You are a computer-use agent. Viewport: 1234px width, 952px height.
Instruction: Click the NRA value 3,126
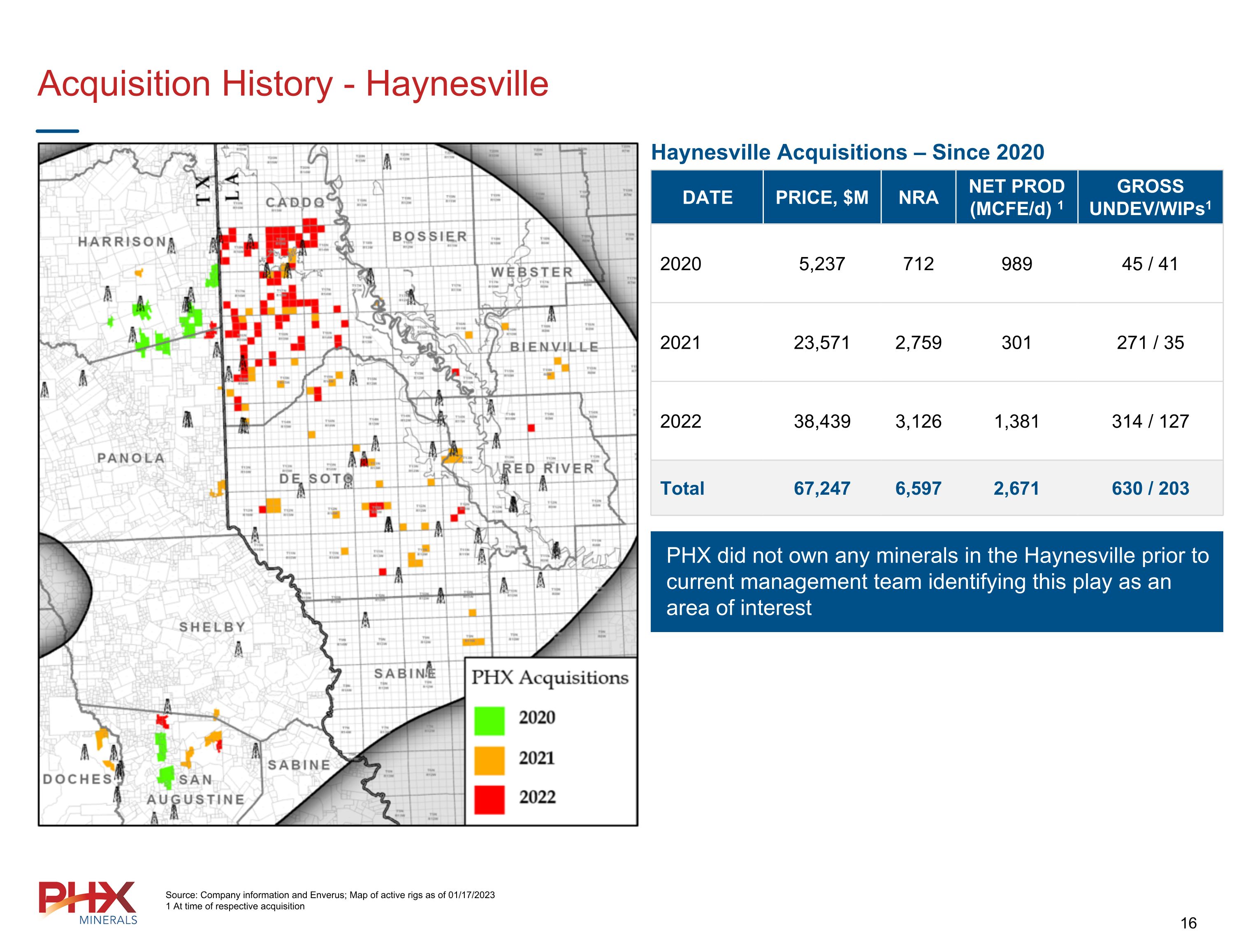[918, 421]
